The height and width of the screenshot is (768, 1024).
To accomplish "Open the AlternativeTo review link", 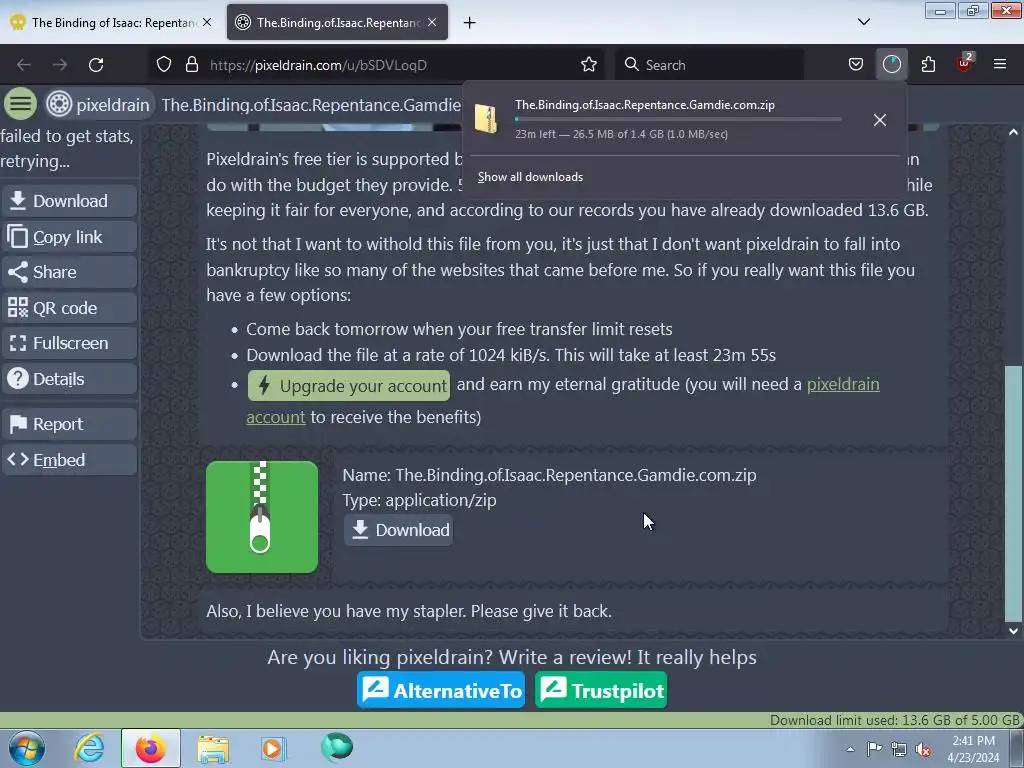I will (441, 690).
